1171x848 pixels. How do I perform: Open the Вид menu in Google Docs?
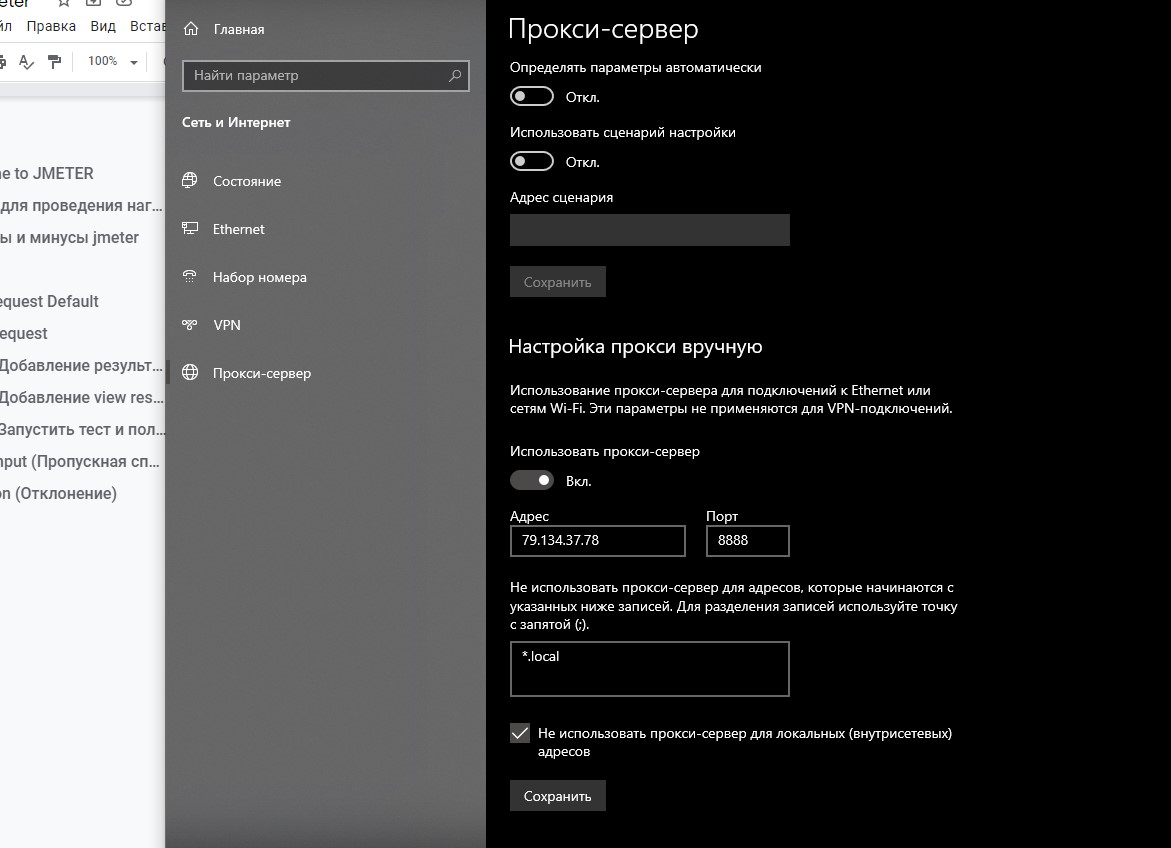(103, 26)
